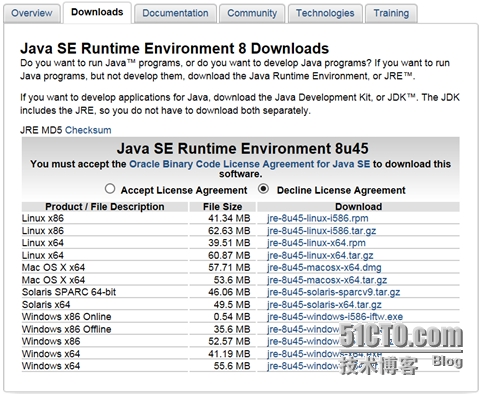
Task: Download jre-8u45-solaris-x64.tar.gz
Action: click(324, 305)
